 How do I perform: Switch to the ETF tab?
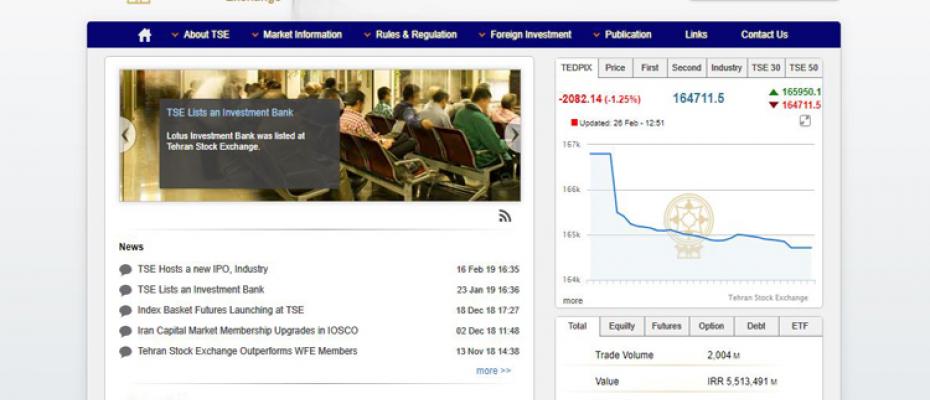[800, 326]
